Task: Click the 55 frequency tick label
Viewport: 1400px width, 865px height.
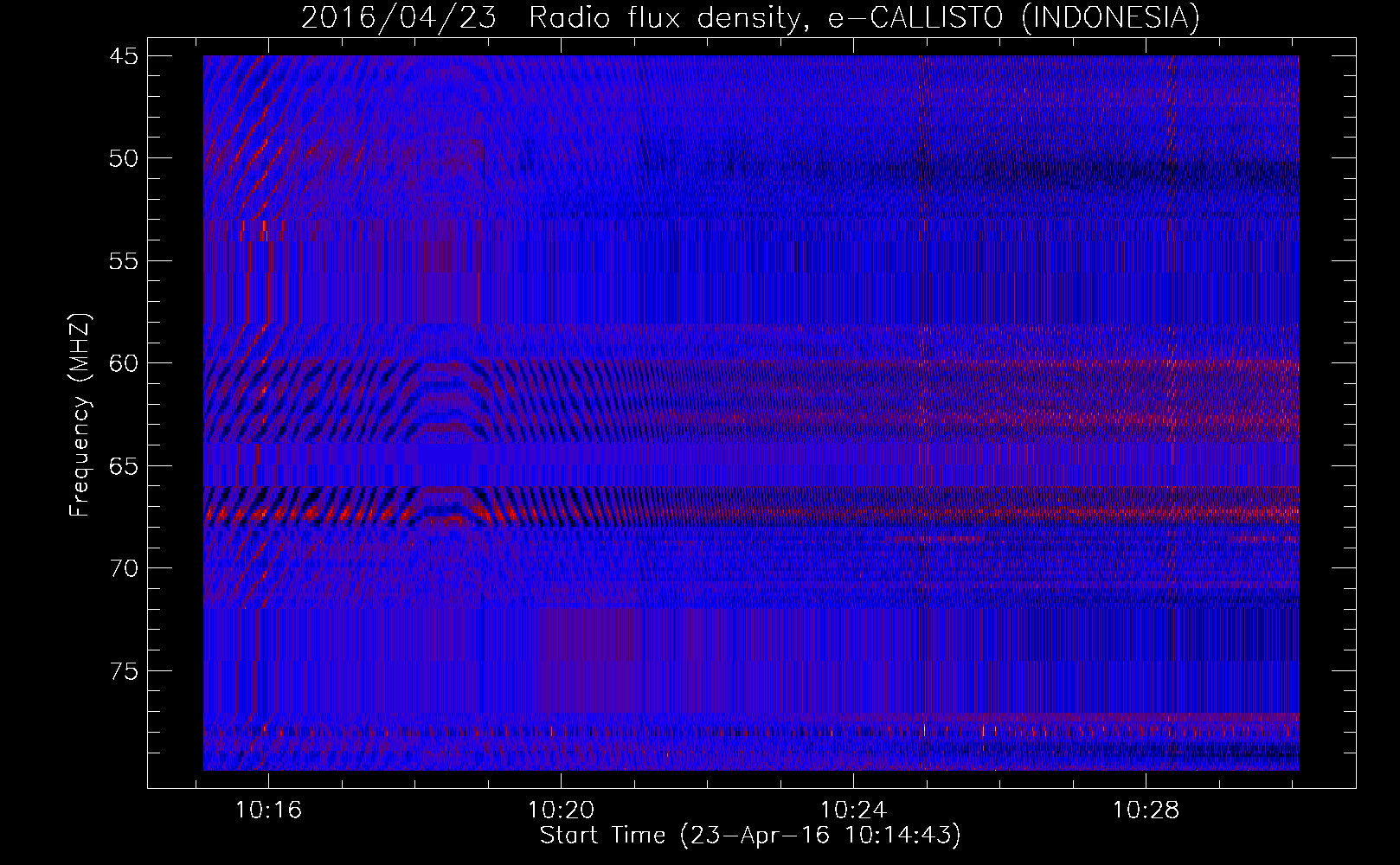Action: point(123,261)
